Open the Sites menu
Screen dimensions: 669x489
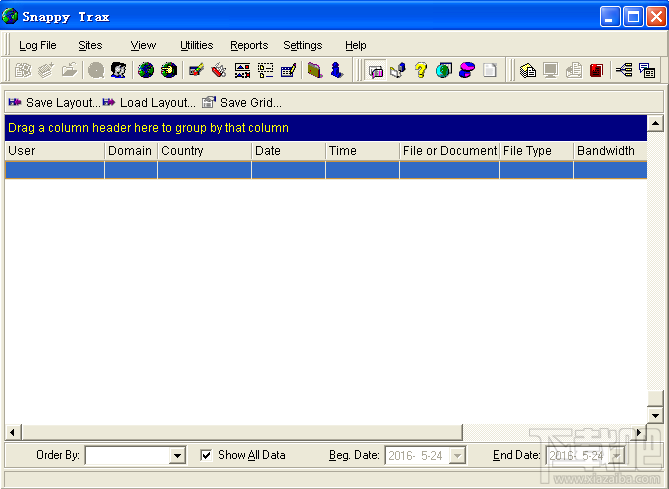pos(90,45)
